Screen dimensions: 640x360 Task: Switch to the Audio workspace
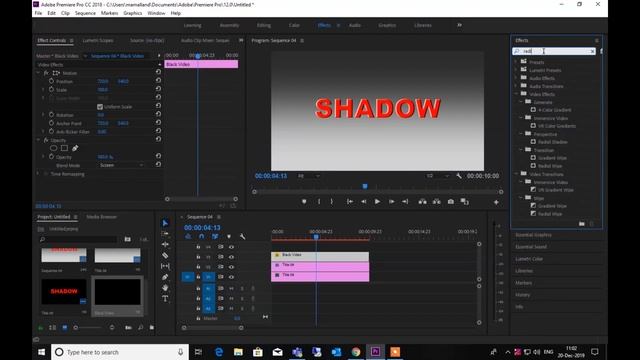pyautogui.click(x=355, y=25)
